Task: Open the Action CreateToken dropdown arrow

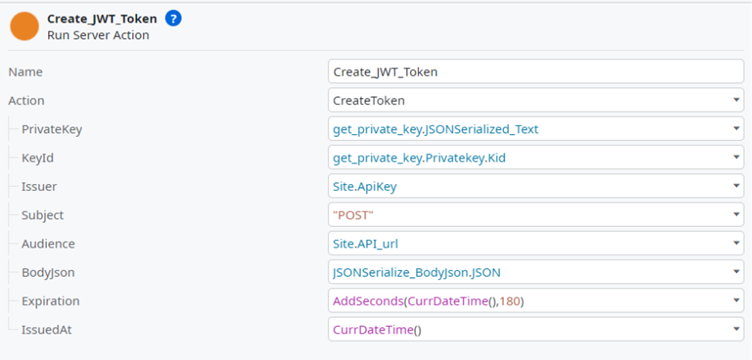Action: (x=736, y=100)
